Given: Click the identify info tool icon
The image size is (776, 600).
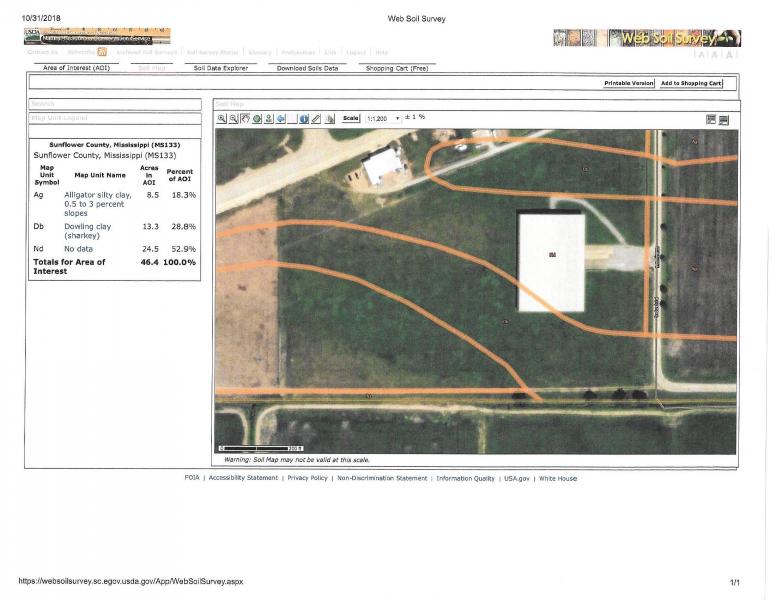Looking at the screenshot, I should click(304, 118).
